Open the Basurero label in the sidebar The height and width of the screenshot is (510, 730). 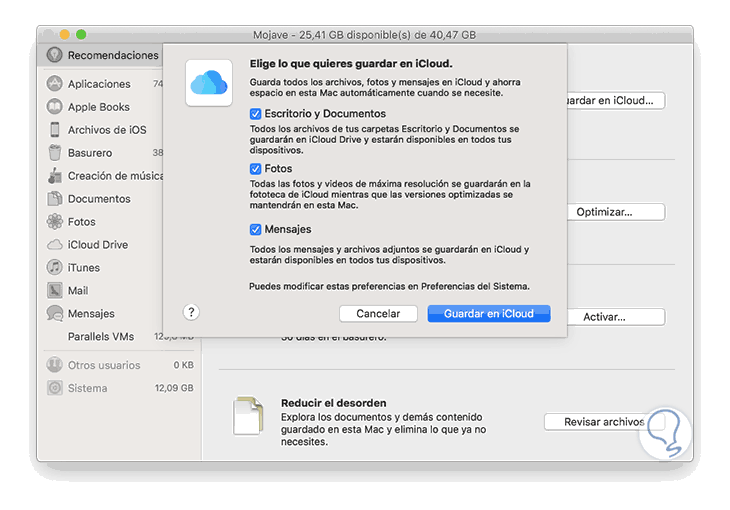pos(90,153)
